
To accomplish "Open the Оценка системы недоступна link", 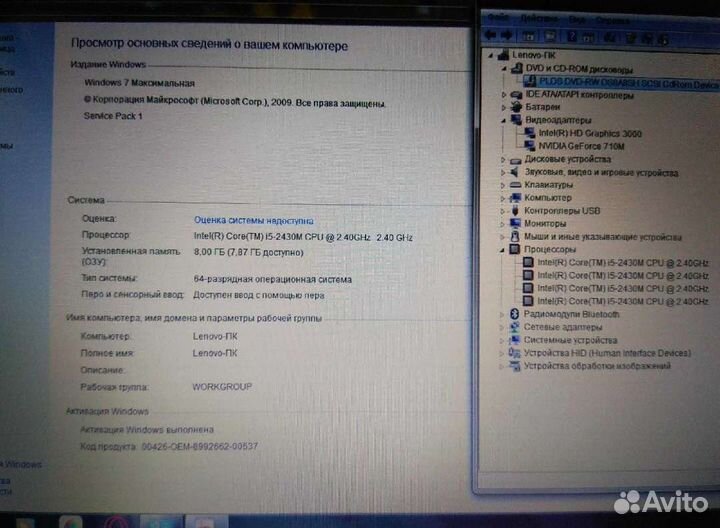I will 253,220.
